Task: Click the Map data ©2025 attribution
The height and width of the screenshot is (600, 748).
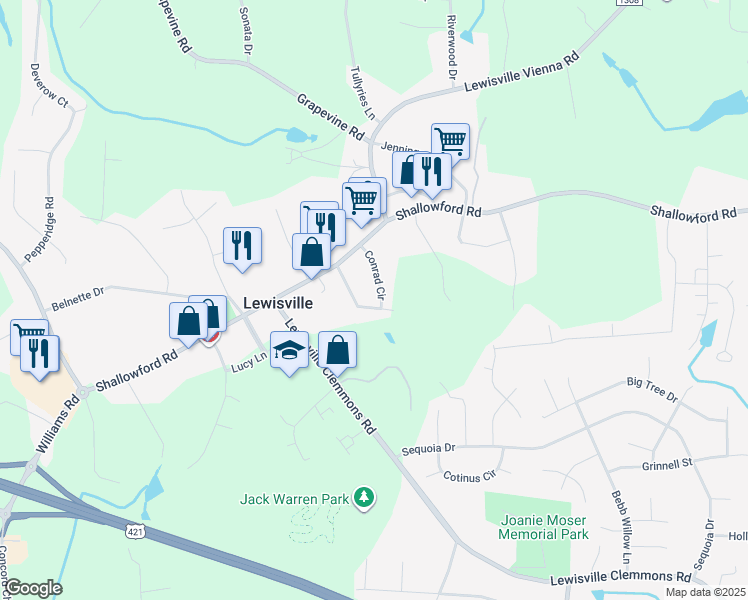Action: 705,592
